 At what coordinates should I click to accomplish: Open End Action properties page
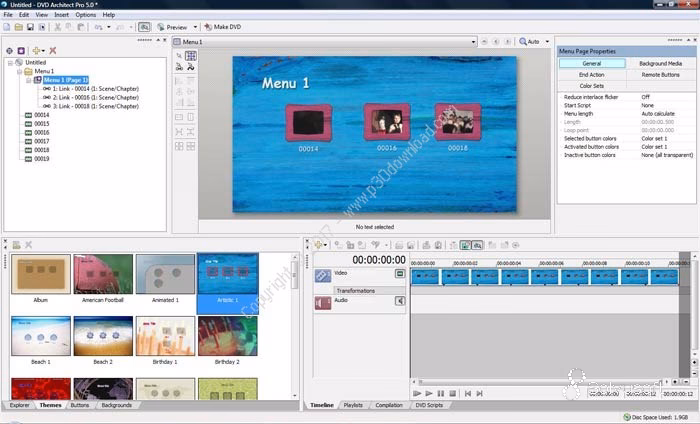592,75
